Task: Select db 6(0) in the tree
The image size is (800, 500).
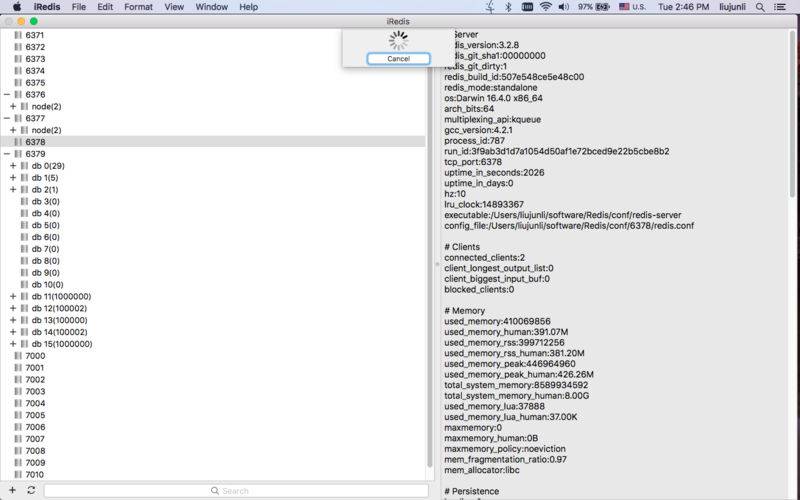Action: click(45, 237)
